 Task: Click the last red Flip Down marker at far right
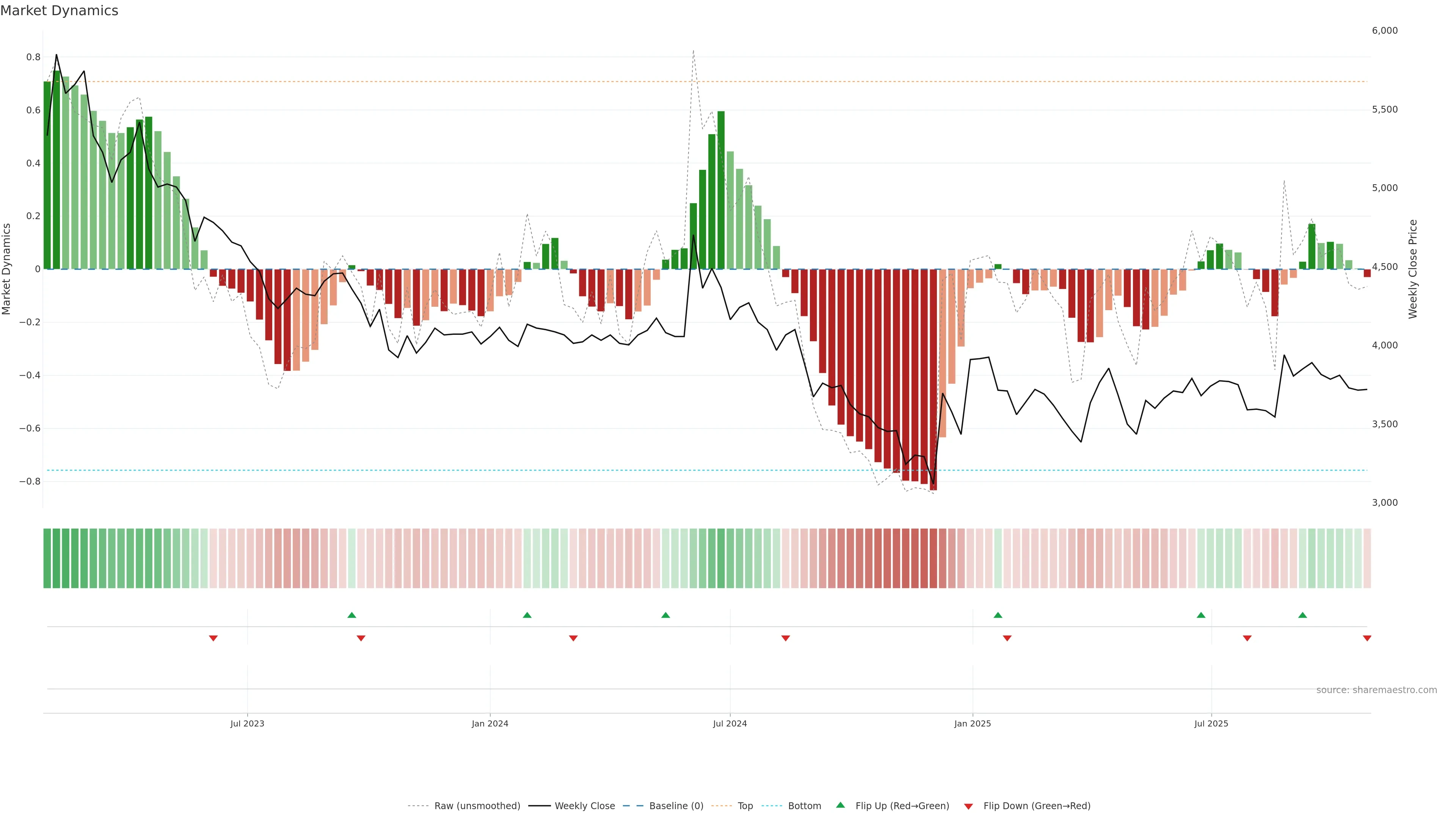(1367, 638)
